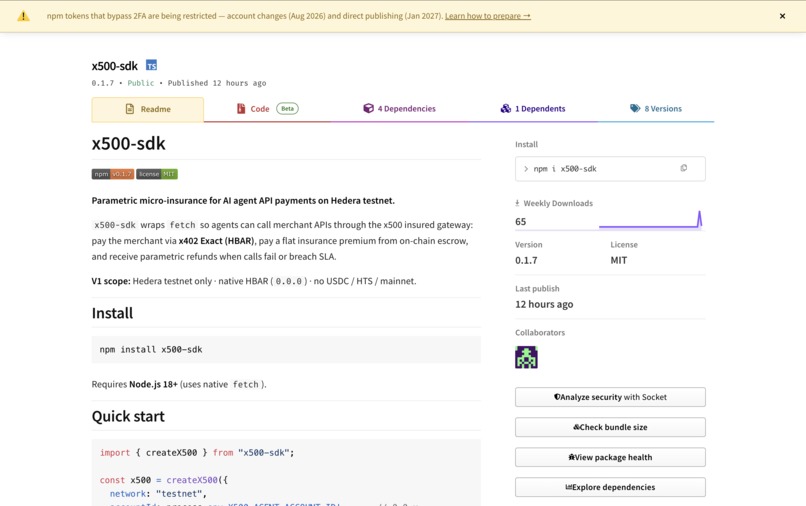This screenshot has width=806, height=506.
Task: Click the Check bundle size button
Action: pyautogui.click(x=610, y=427)
